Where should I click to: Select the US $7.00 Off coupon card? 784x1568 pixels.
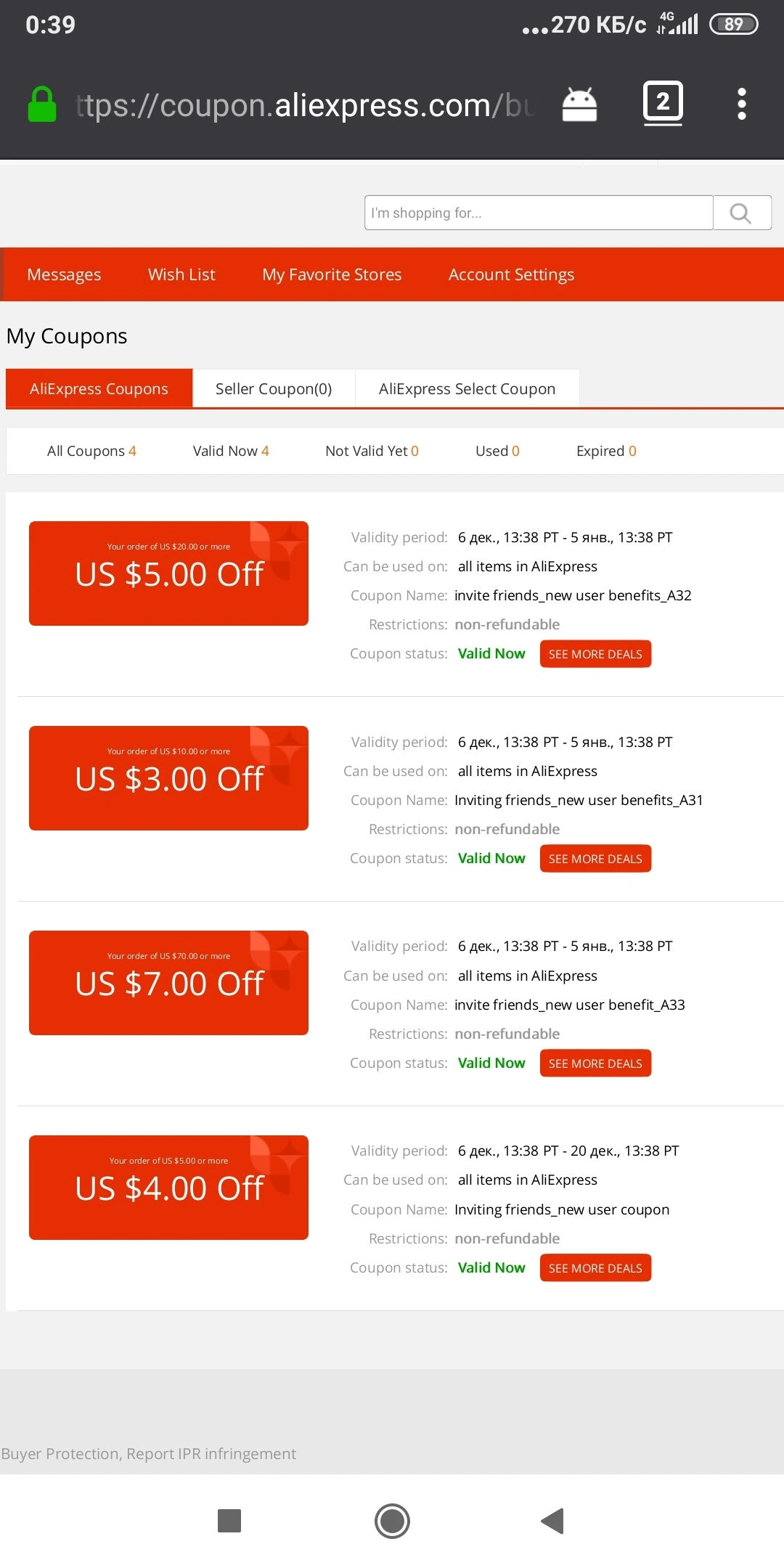pos(168,983)
